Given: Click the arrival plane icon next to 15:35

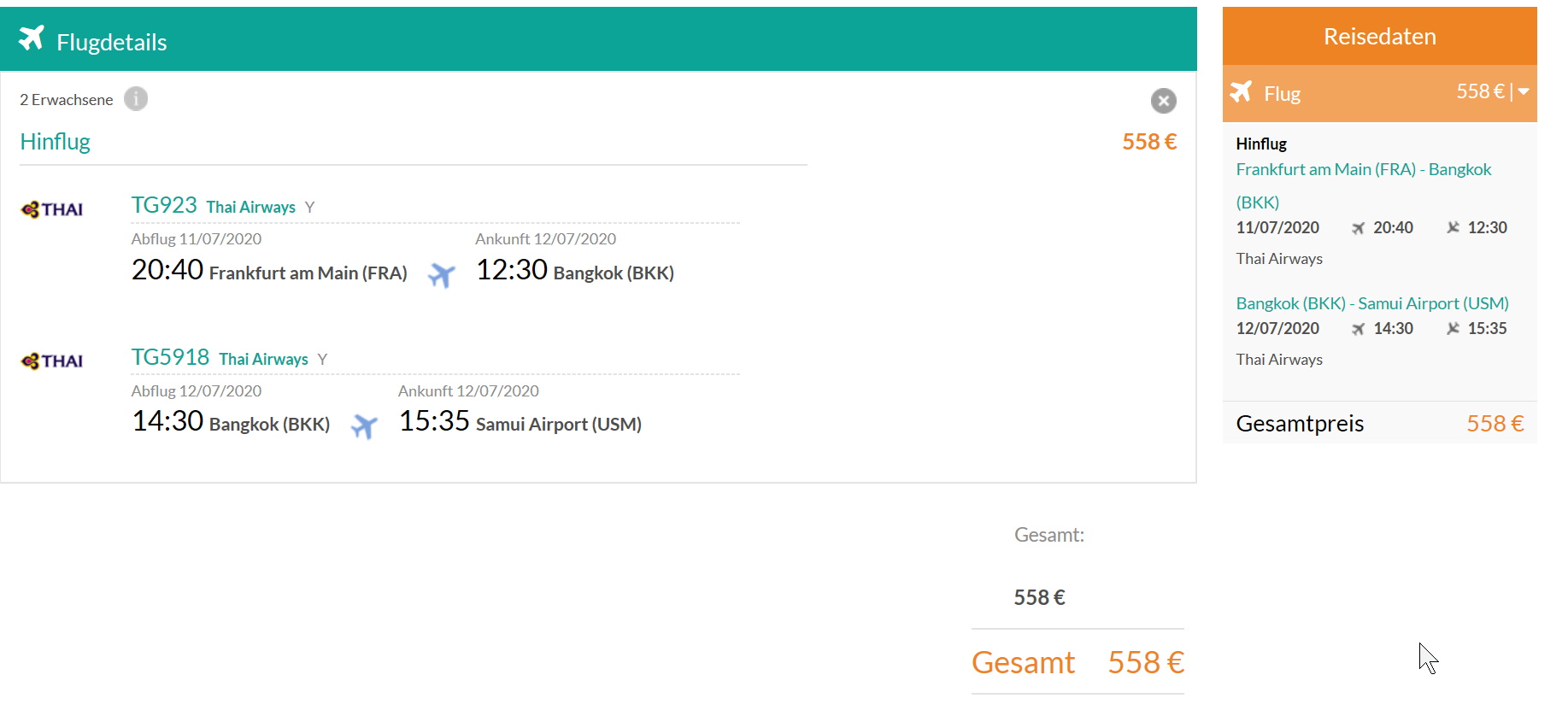Looking at the screenshot, I should point(1453,328).
